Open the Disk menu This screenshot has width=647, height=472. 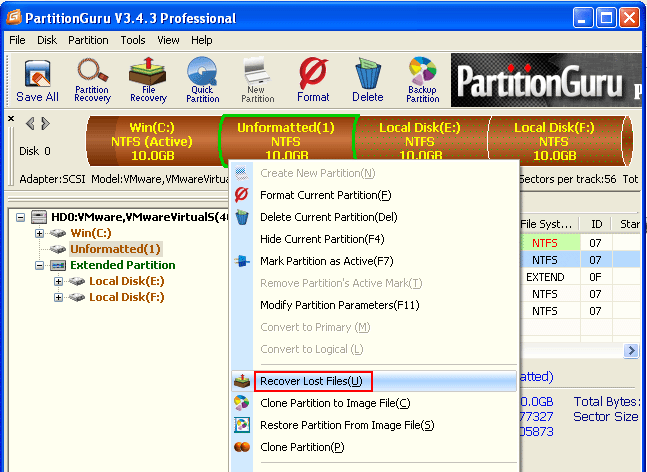[x=47, y=40]
